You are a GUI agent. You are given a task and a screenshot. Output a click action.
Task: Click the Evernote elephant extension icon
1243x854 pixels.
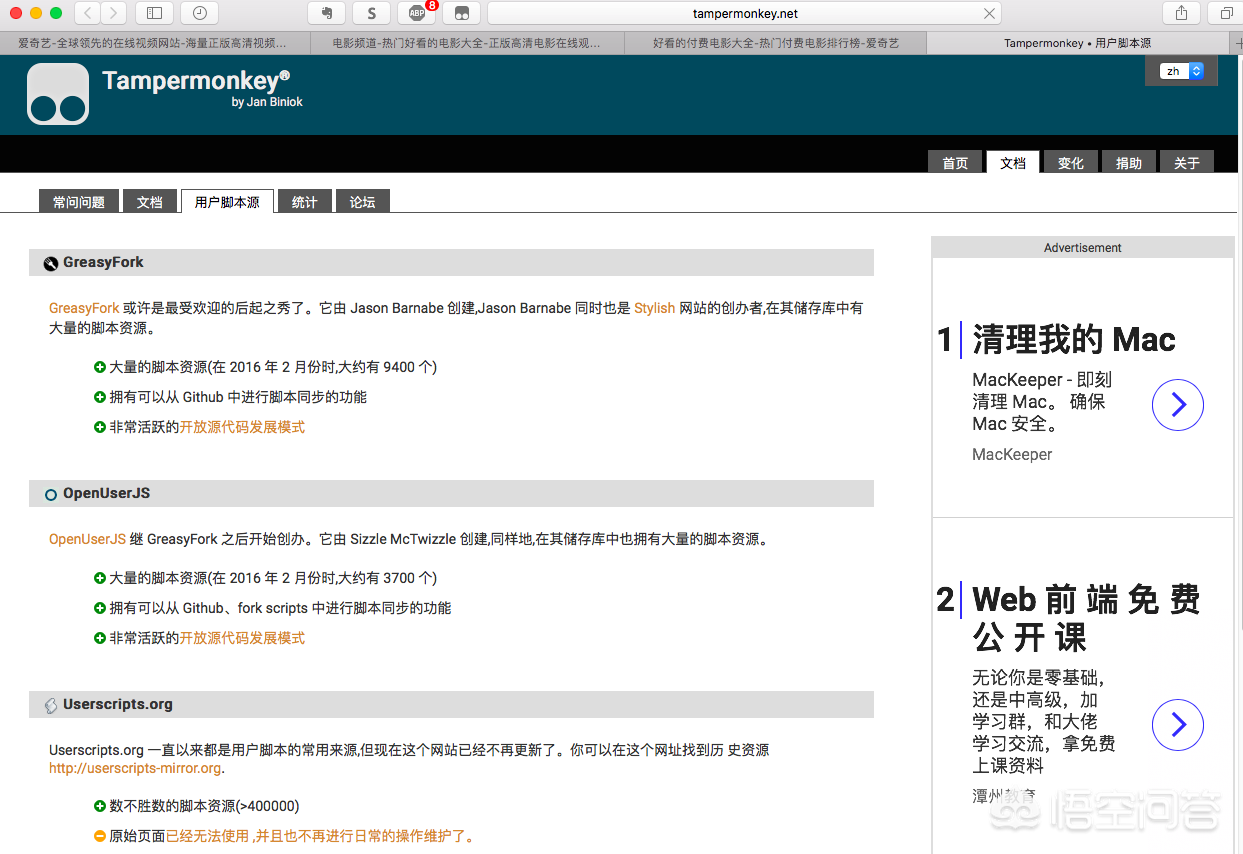click(x=327, y=13)
